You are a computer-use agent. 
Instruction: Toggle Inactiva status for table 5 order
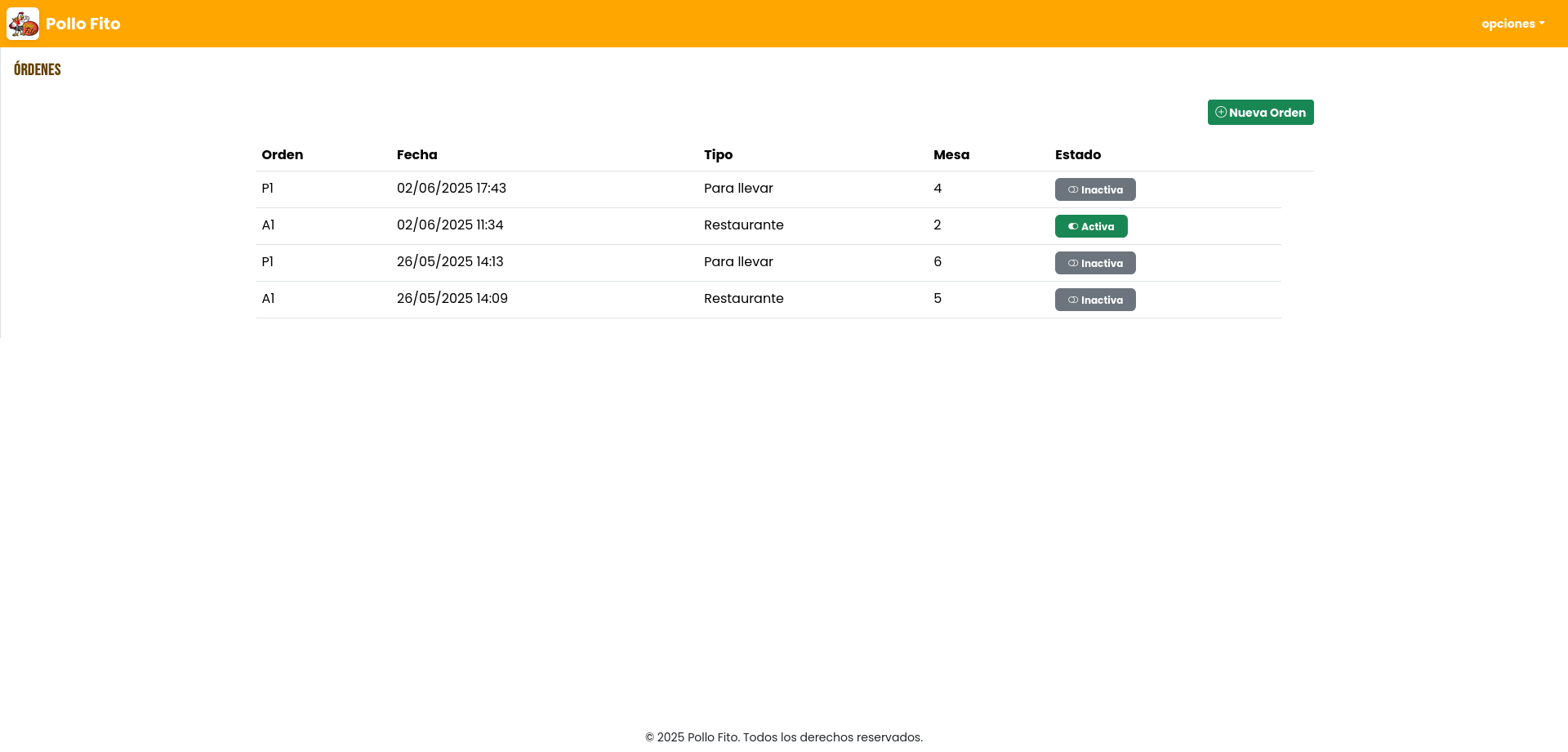pos(1094,300)
